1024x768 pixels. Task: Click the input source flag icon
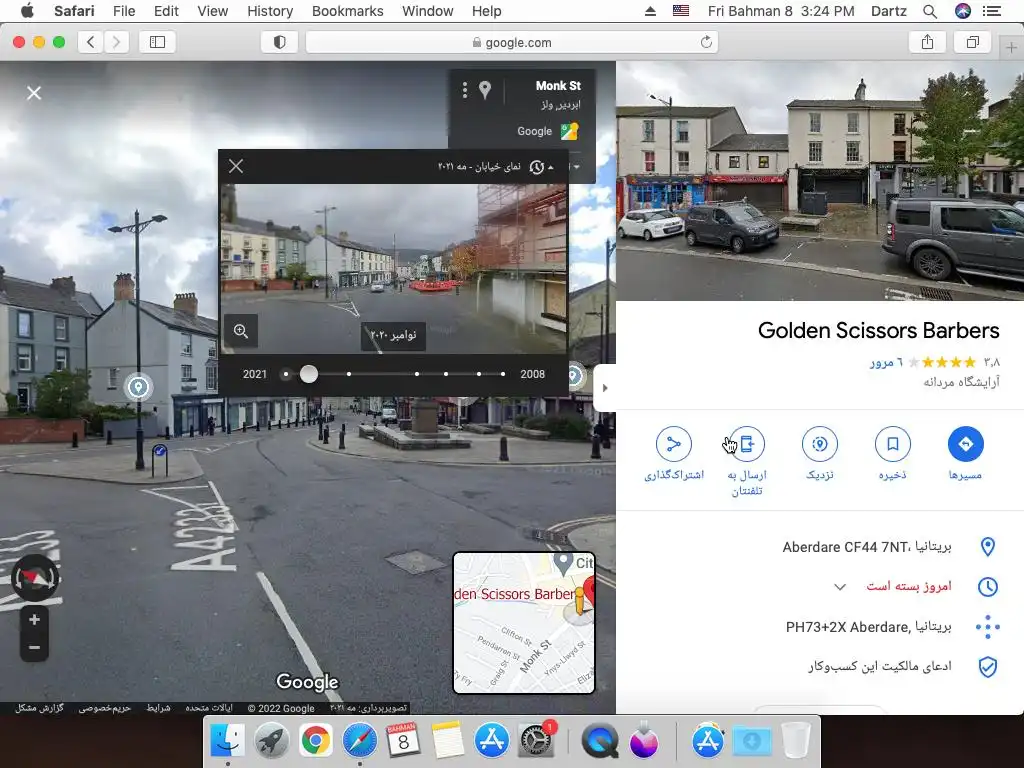pos(680,11)
